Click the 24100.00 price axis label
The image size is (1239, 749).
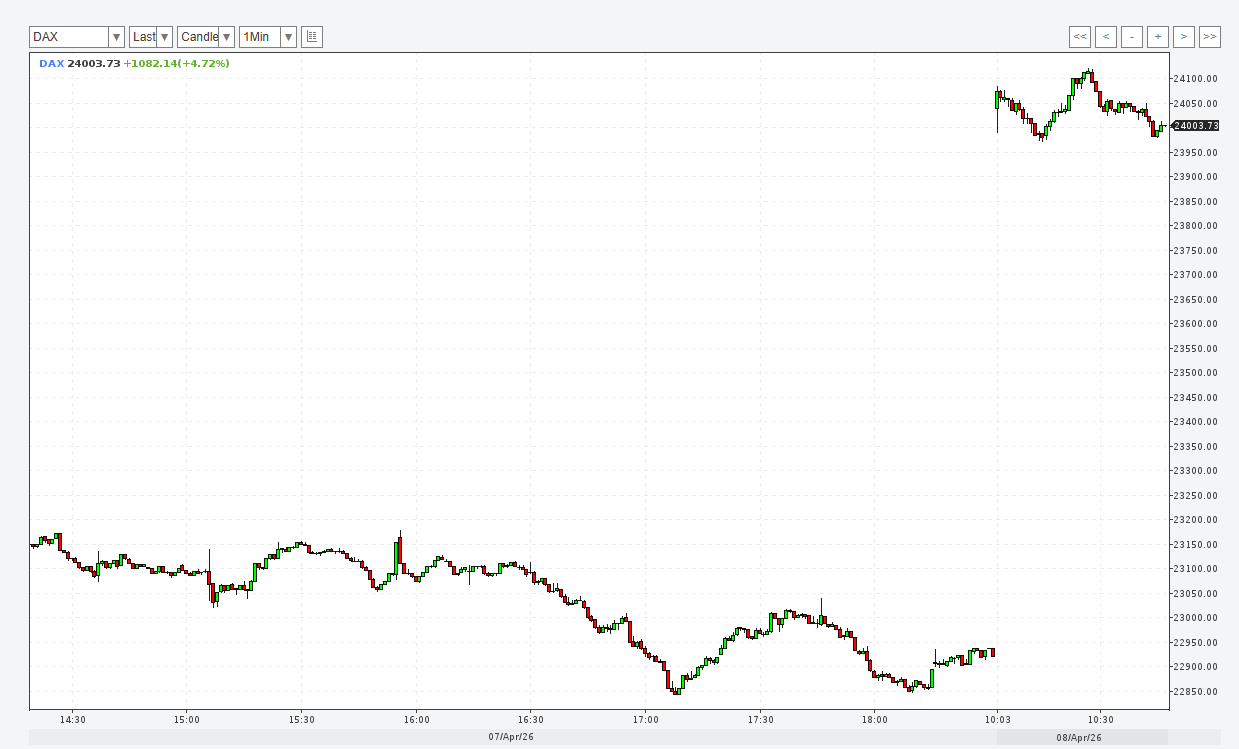[x=1195, y=79]
